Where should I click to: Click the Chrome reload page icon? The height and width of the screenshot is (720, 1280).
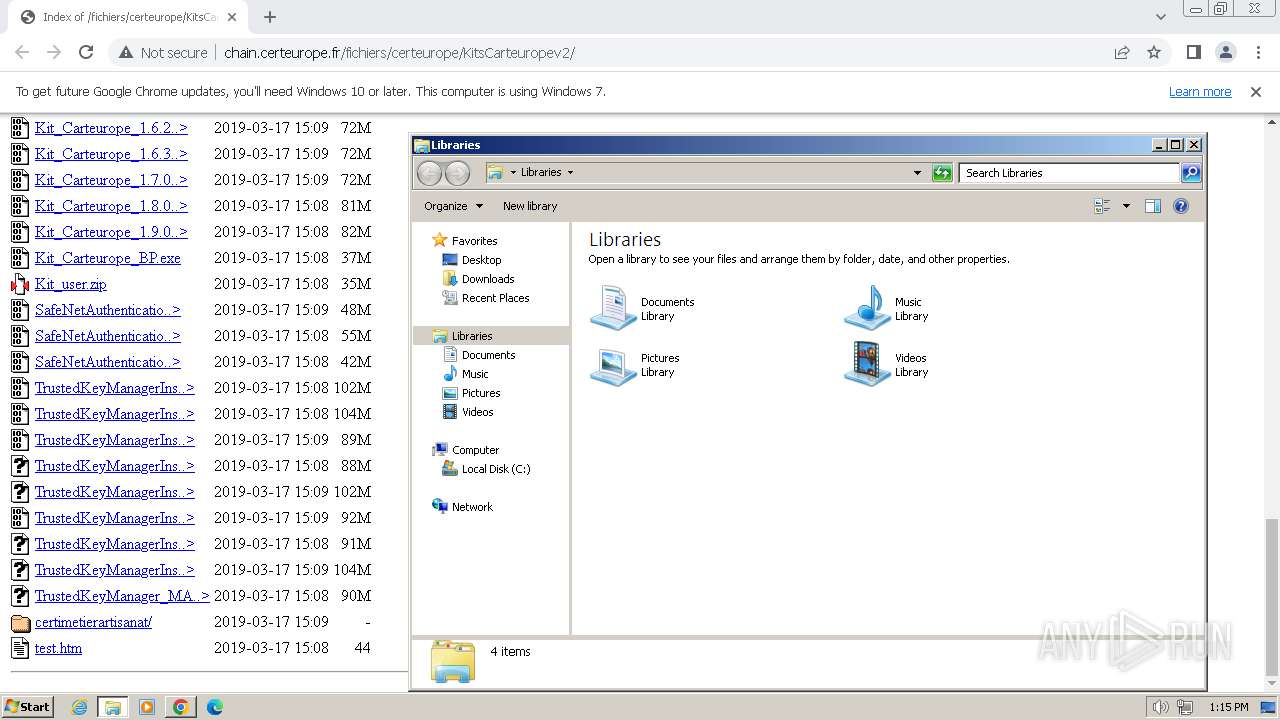(86, 53)
